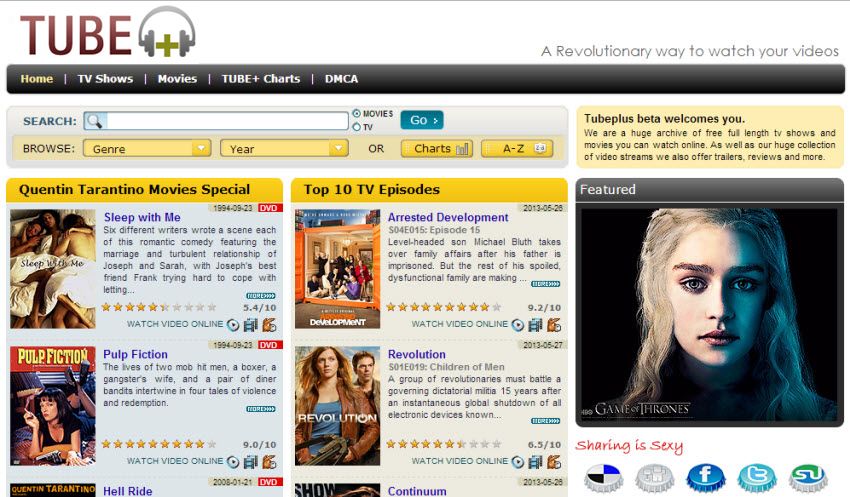Image resolution: width=850 pixels, height=497 pixels.
Task: Rate Sleep with Me using its star bar
Action: tap(159, 307)
